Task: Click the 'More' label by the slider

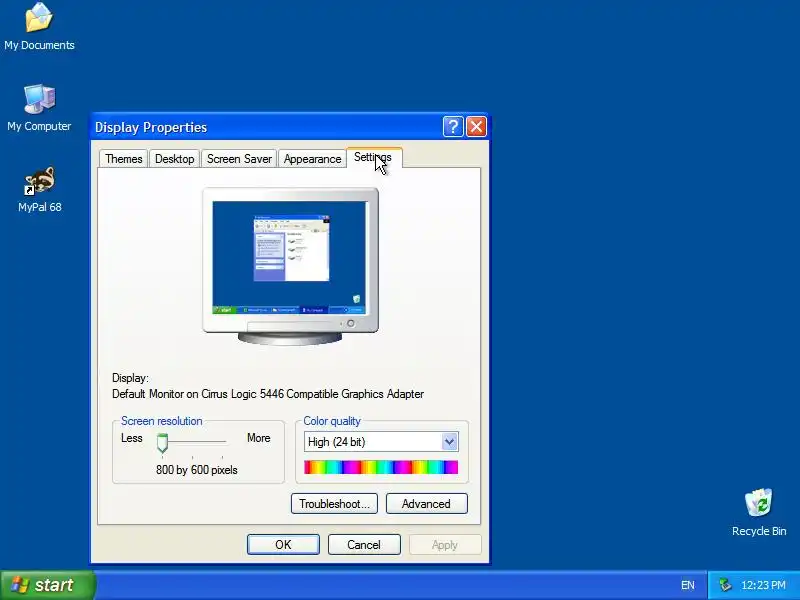Action: click(259, 438)
